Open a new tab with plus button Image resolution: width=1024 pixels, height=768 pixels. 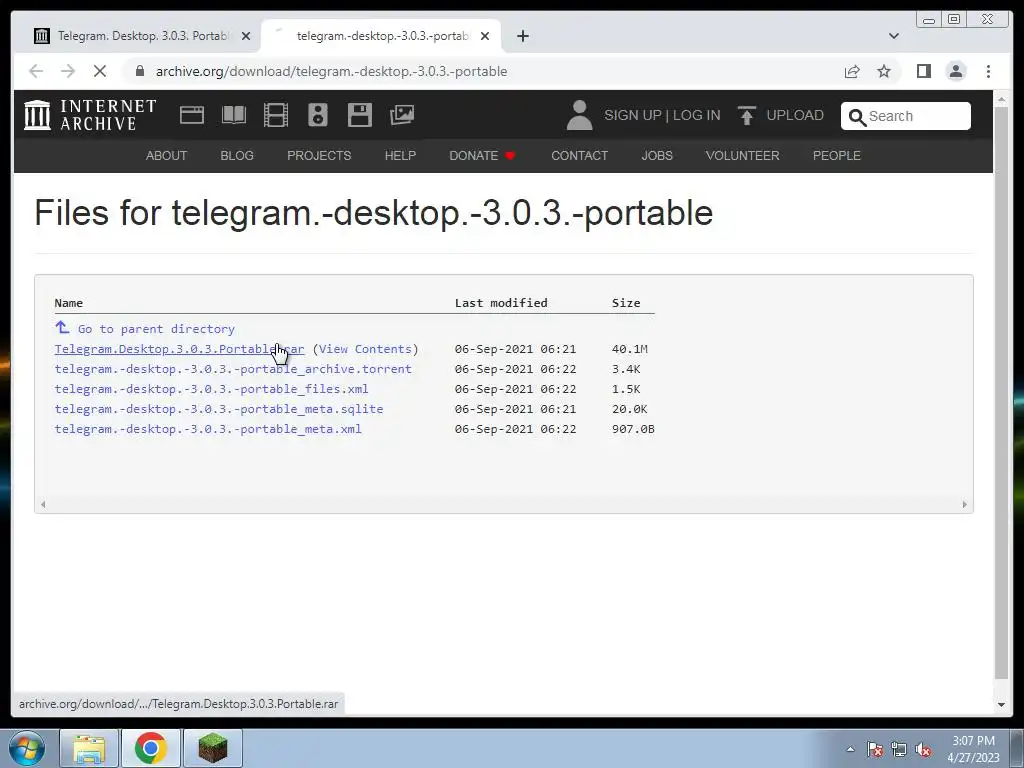[x=522, y=36]
